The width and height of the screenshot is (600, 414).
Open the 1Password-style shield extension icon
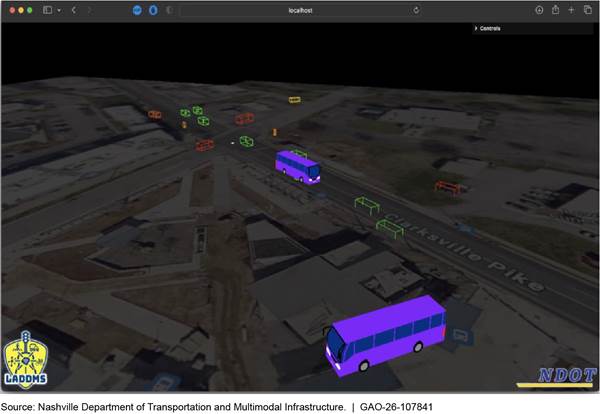click(x=152, y=10)
